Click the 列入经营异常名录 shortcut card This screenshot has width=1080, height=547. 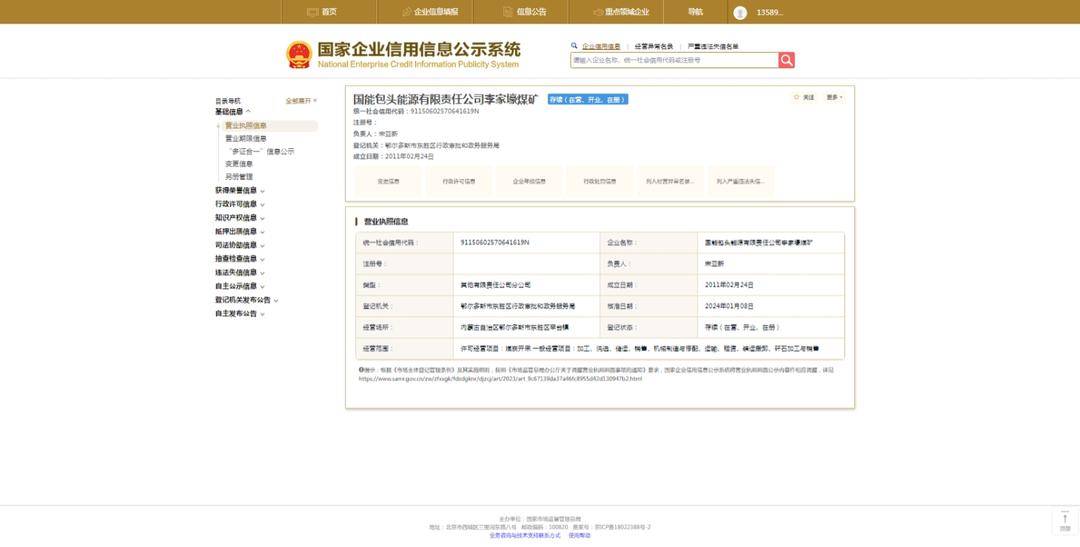tap(669, 181)
